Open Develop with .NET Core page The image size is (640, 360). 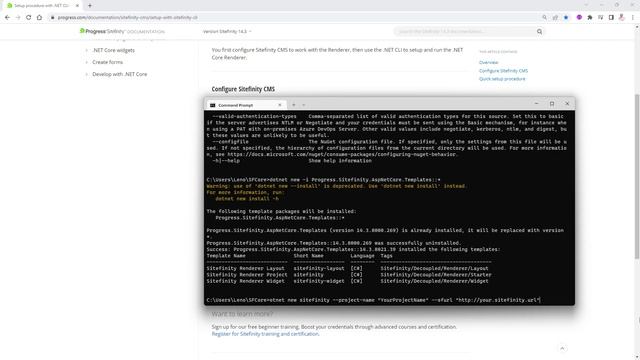pyautogui.click(x=120, y=74)
